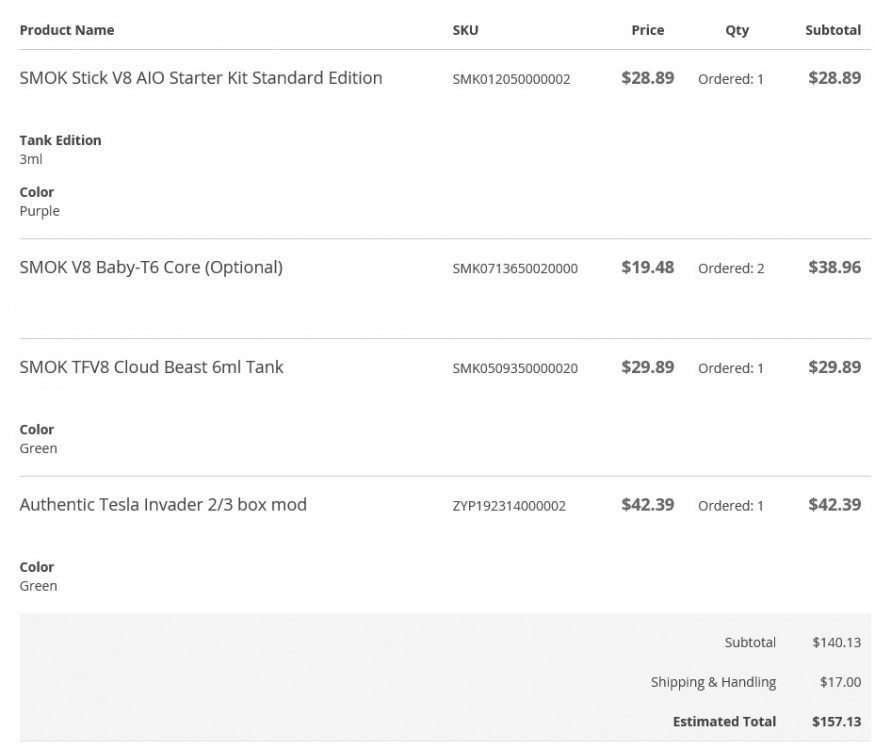The width and height of the screenshot is (875, 748).
Task: Click "Green" under Authentic Tesla Invader
Action: point(39,586)
